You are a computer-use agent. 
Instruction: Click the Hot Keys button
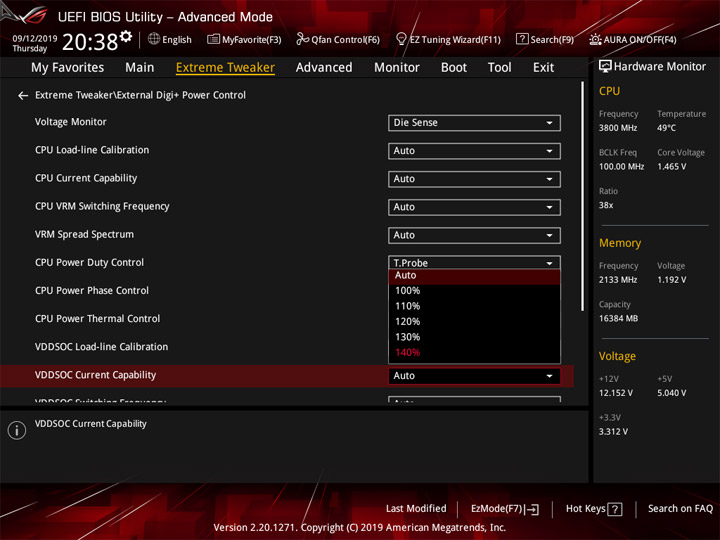[594, 509]
